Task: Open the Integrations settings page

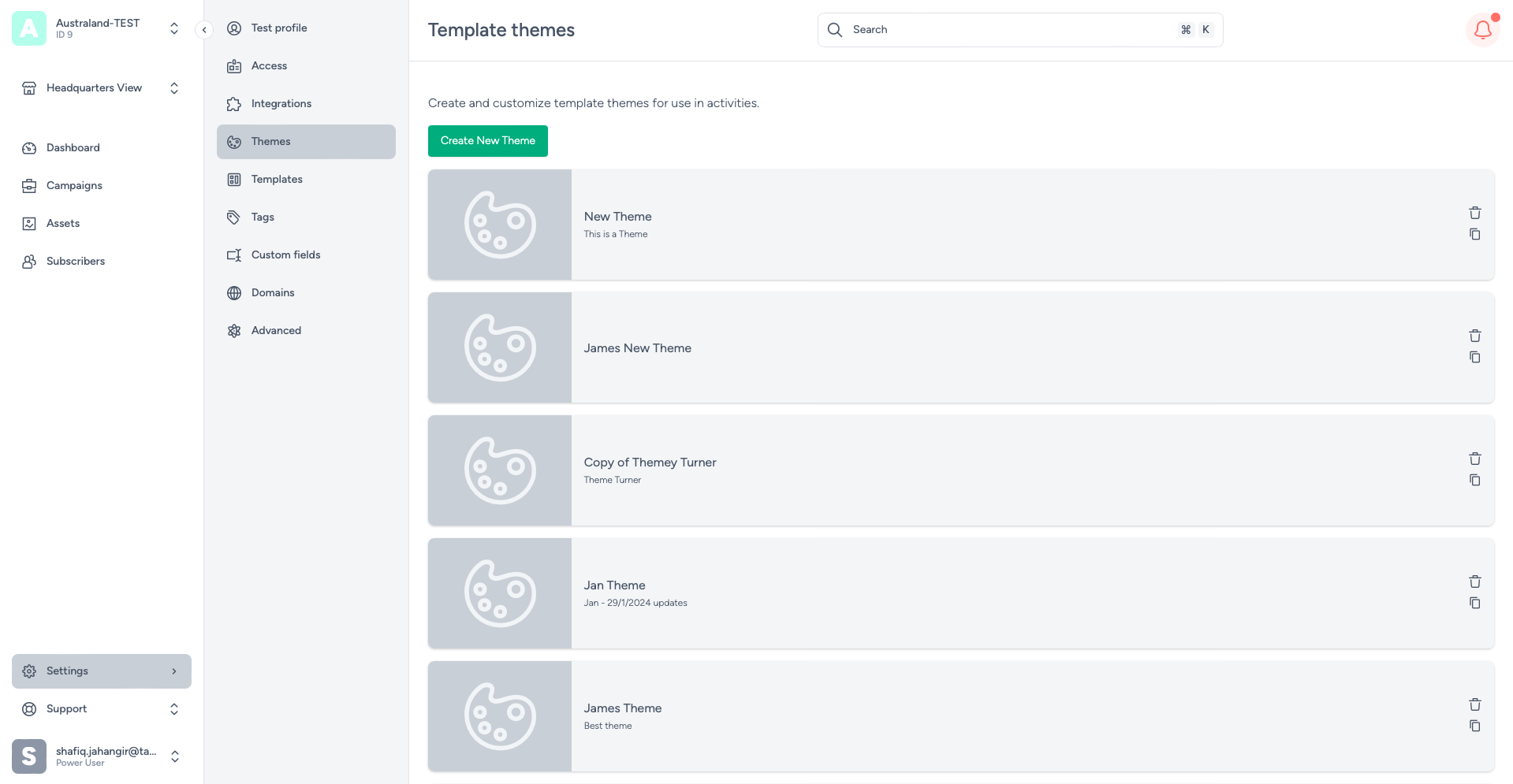Action: tap(281, 104)
